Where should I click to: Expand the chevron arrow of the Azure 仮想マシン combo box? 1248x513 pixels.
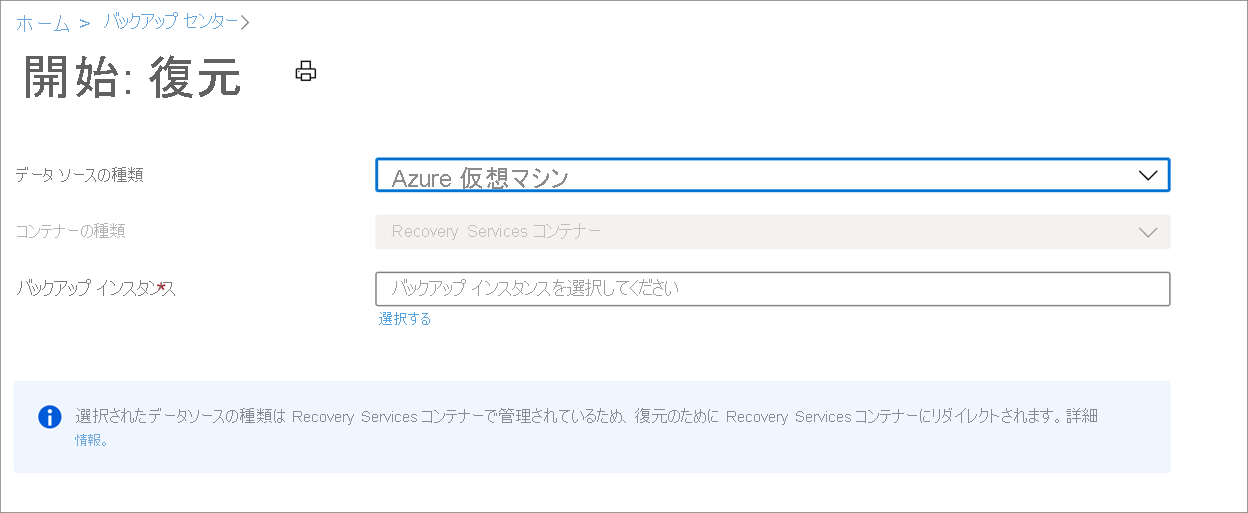[1147, 175]
